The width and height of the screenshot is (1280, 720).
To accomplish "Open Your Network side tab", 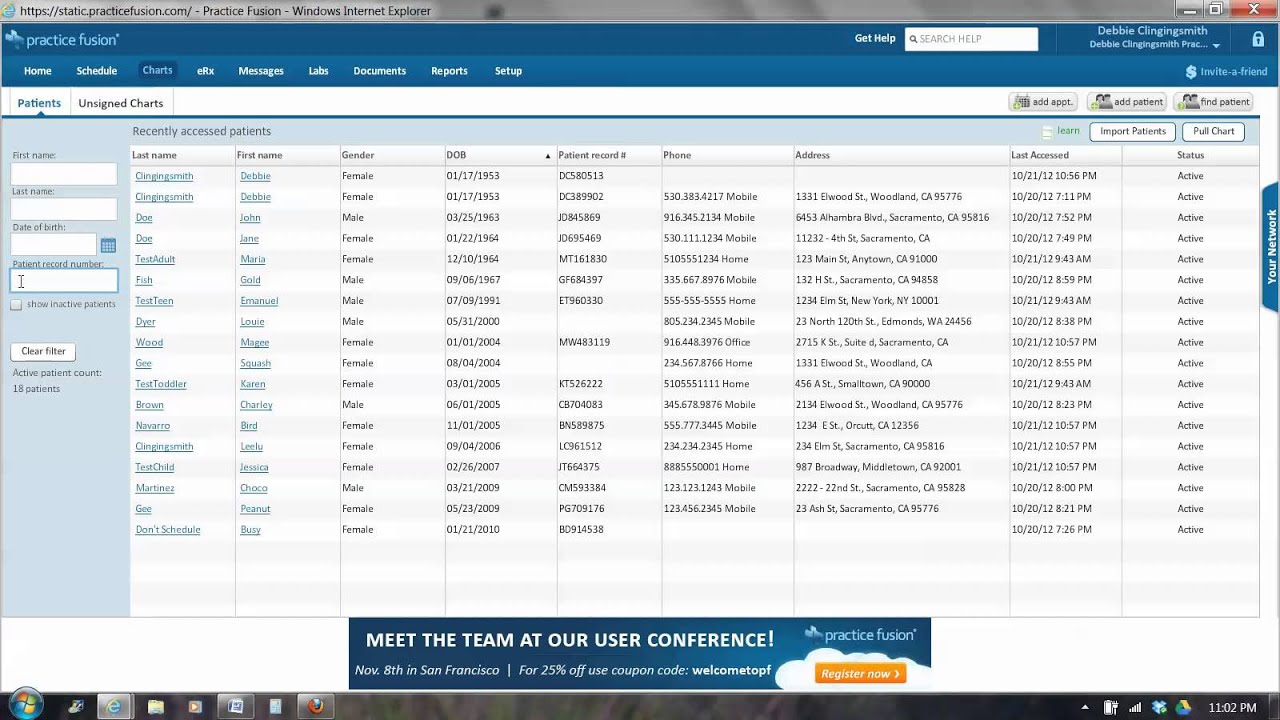I will point(1271,246).
